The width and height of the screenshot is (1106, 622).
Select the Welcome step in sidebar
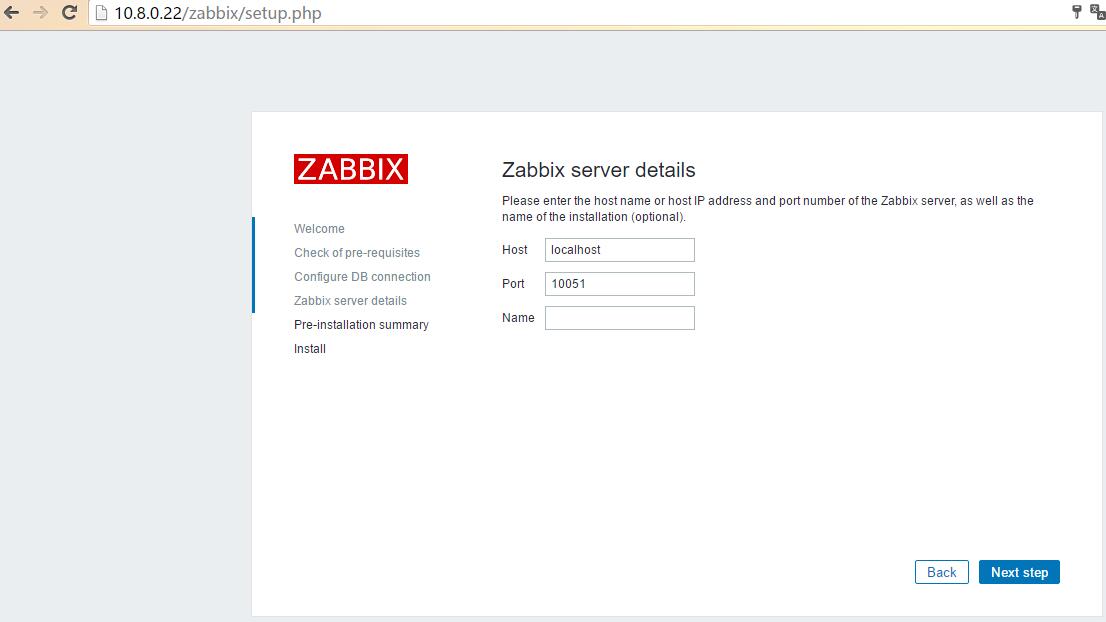point(320,228)
